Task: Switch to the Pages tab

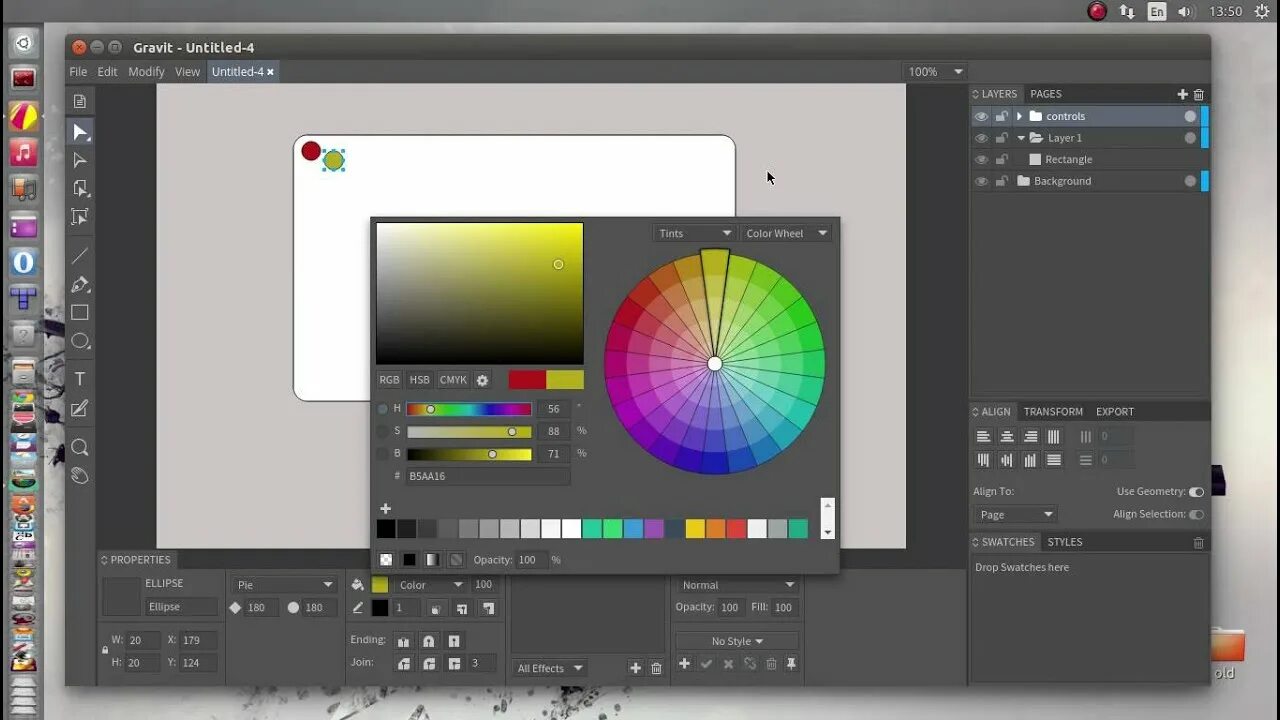Action: coord(1046,94)
